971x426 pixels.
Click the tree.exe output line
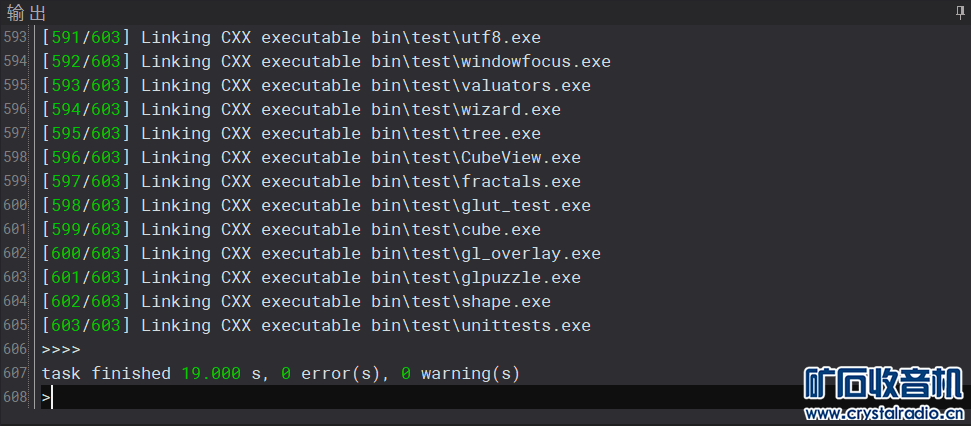291,134
